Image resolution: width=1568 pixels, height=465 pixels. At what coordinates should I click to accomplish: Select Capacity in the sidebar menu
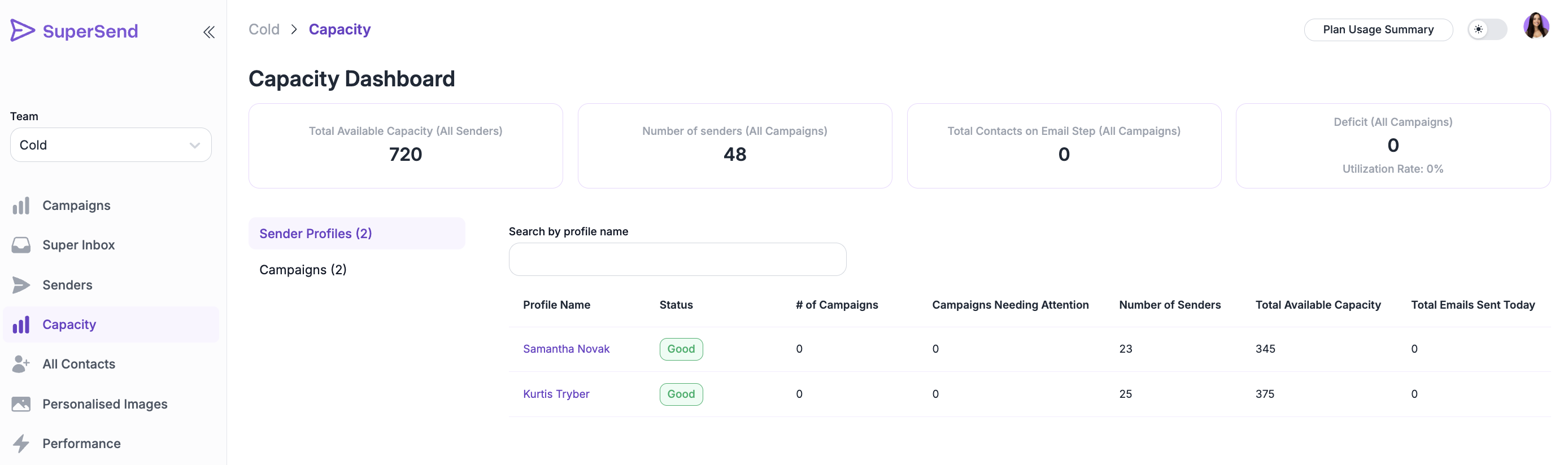pos(69,324)
